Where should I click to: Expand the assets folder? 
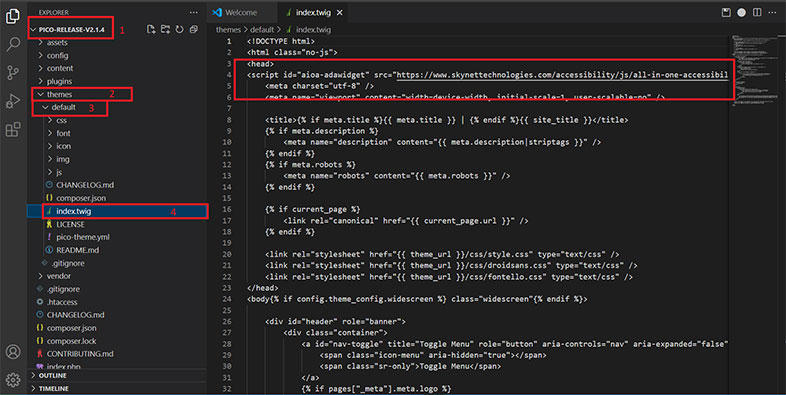pyautogui.click(x=57, y=43)
